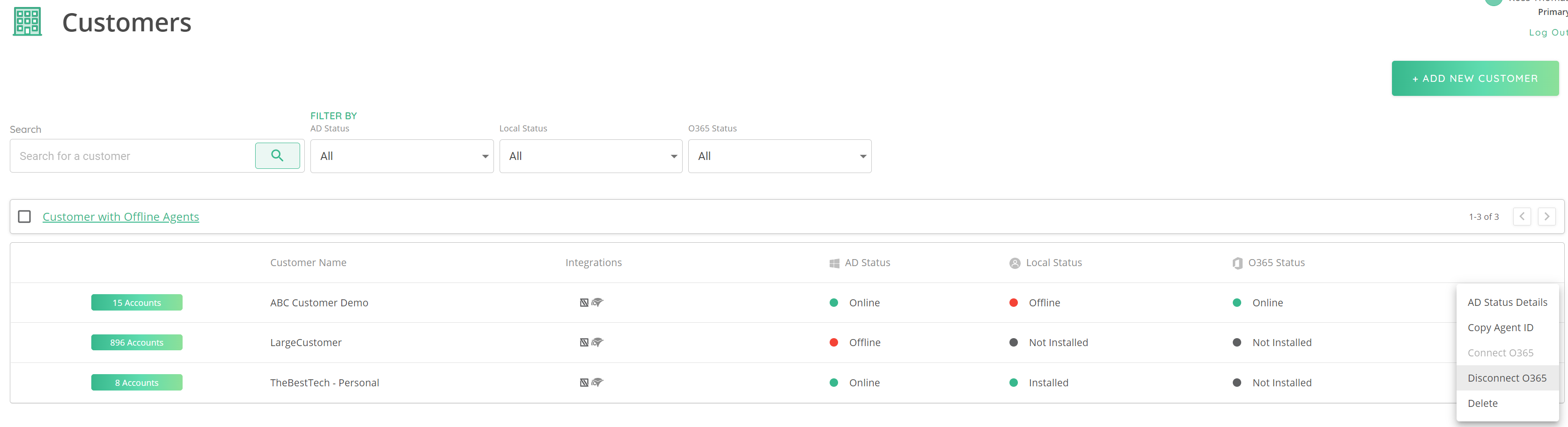Viewport: 1568px width, 427px height.
Task: Click the Integrations column header
Action: coord(594,263)
